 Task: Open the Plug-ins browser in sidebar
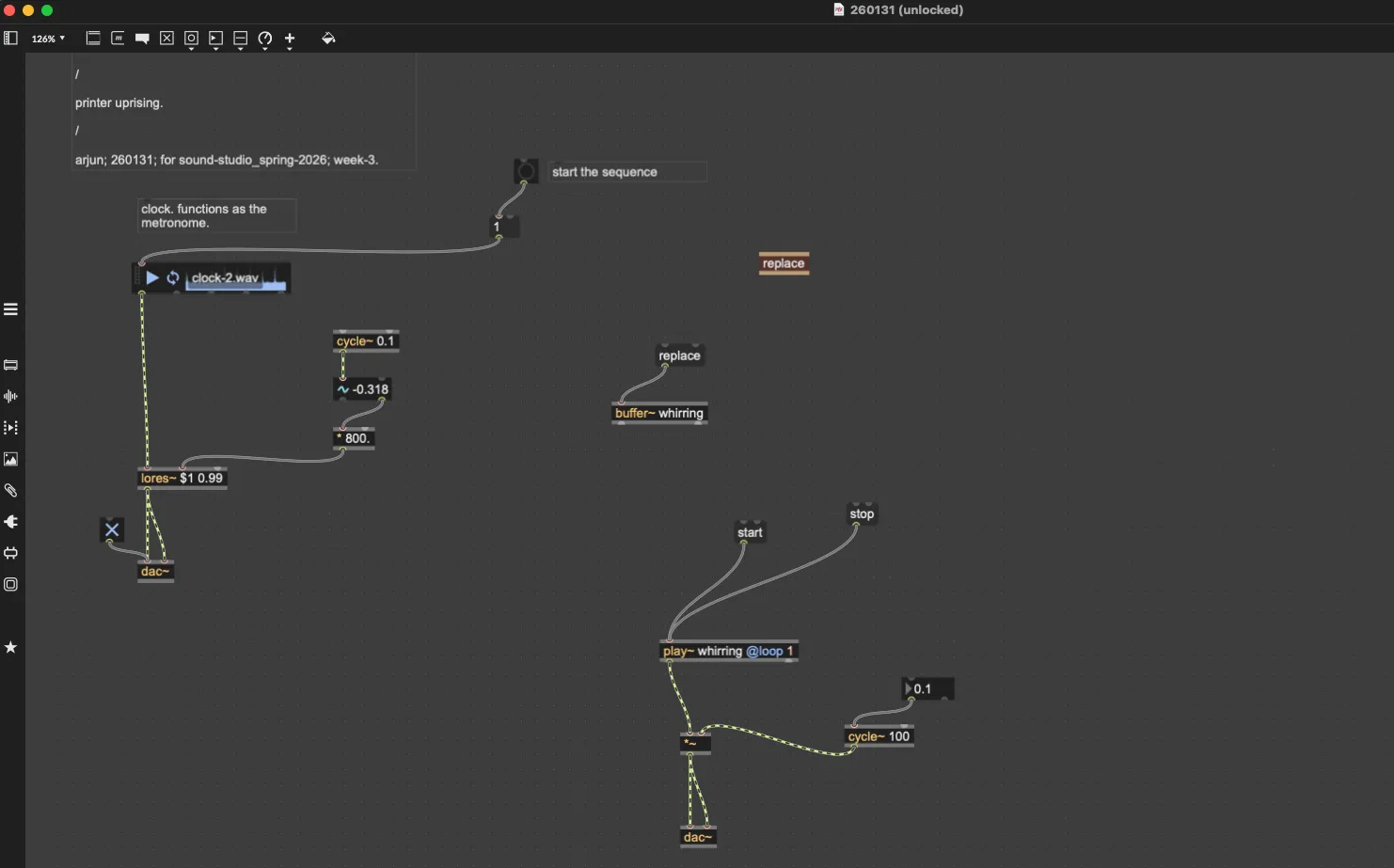pos(11,522)
